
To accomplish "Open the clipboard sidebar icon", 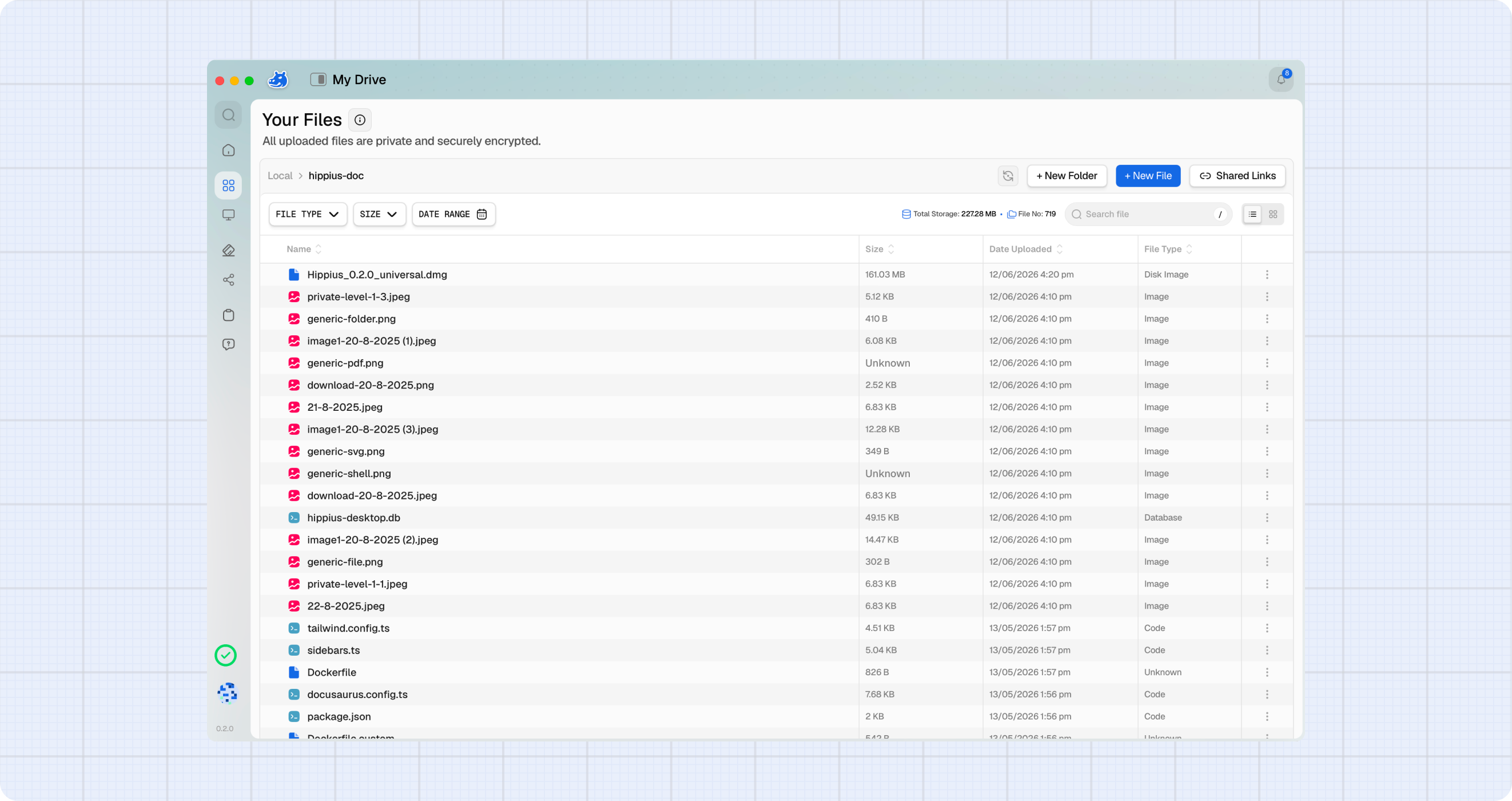I will 228,315.
